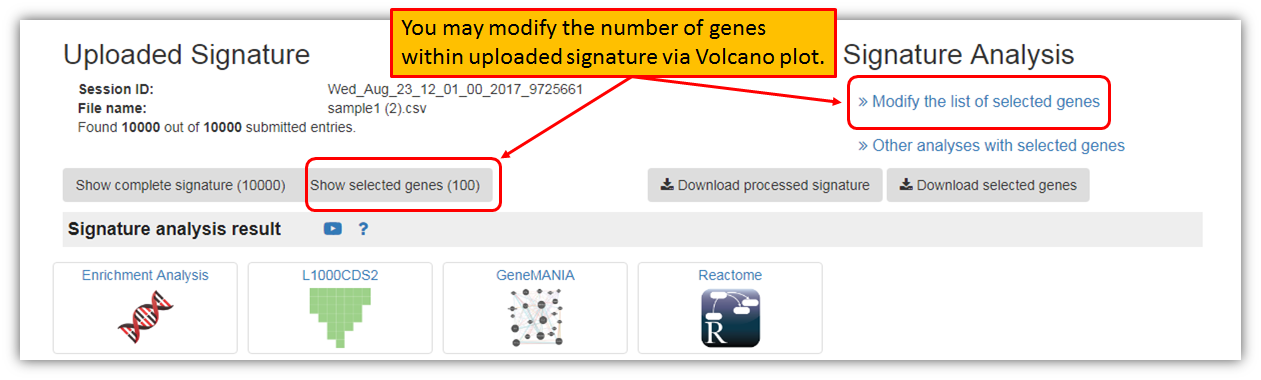The image size is (1261, 380).
Task: Click the sample1 (2).csv file name
Action: pyautogui.click(x=377, y=108)
